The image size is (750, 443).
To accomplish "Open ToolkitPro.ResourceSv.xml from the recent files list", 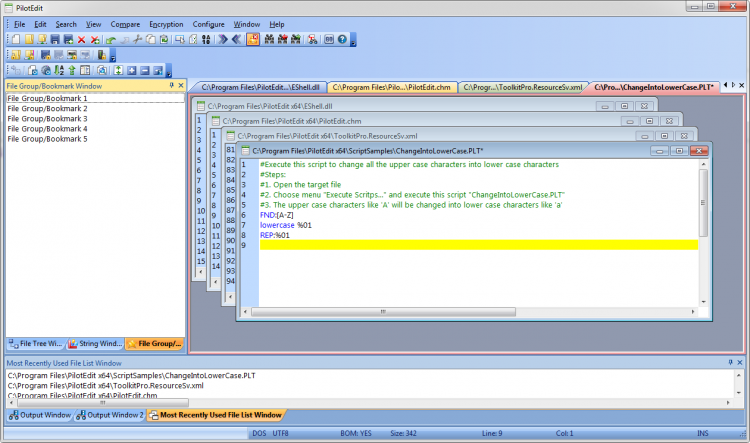I will (105, 386).
